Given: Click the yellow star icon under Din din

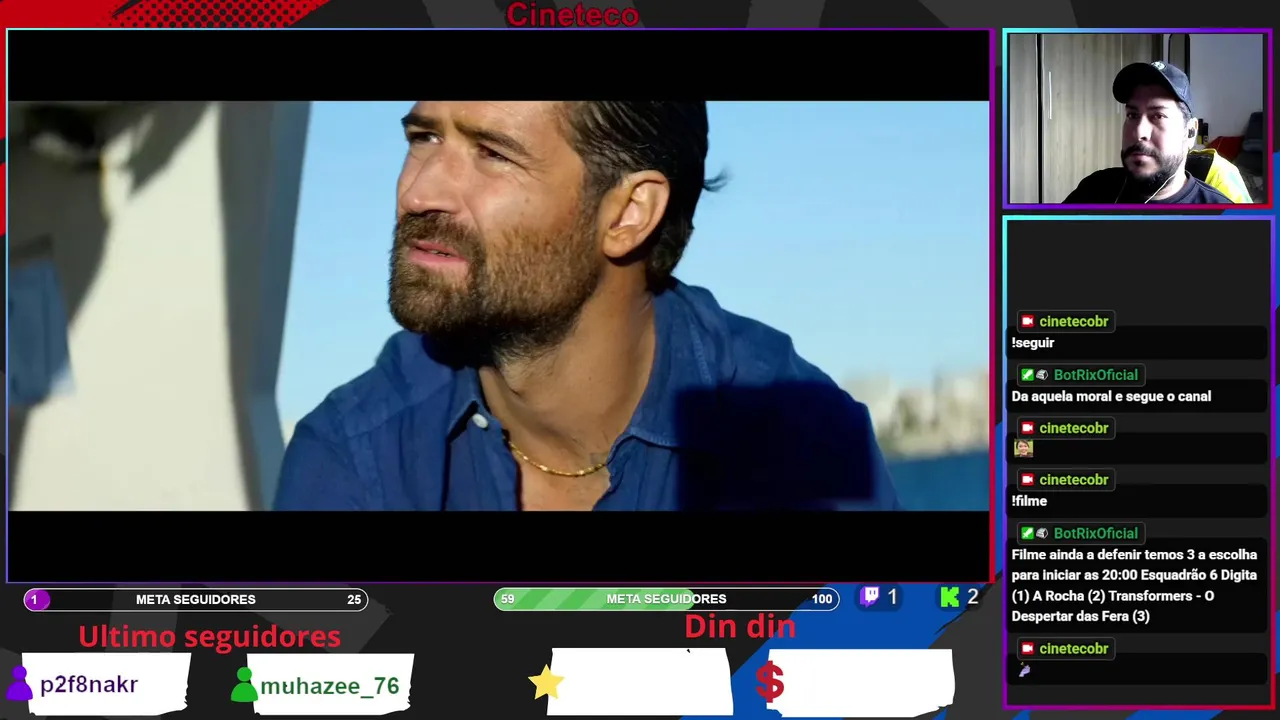Looking at the screenshot, I should 546,682.
